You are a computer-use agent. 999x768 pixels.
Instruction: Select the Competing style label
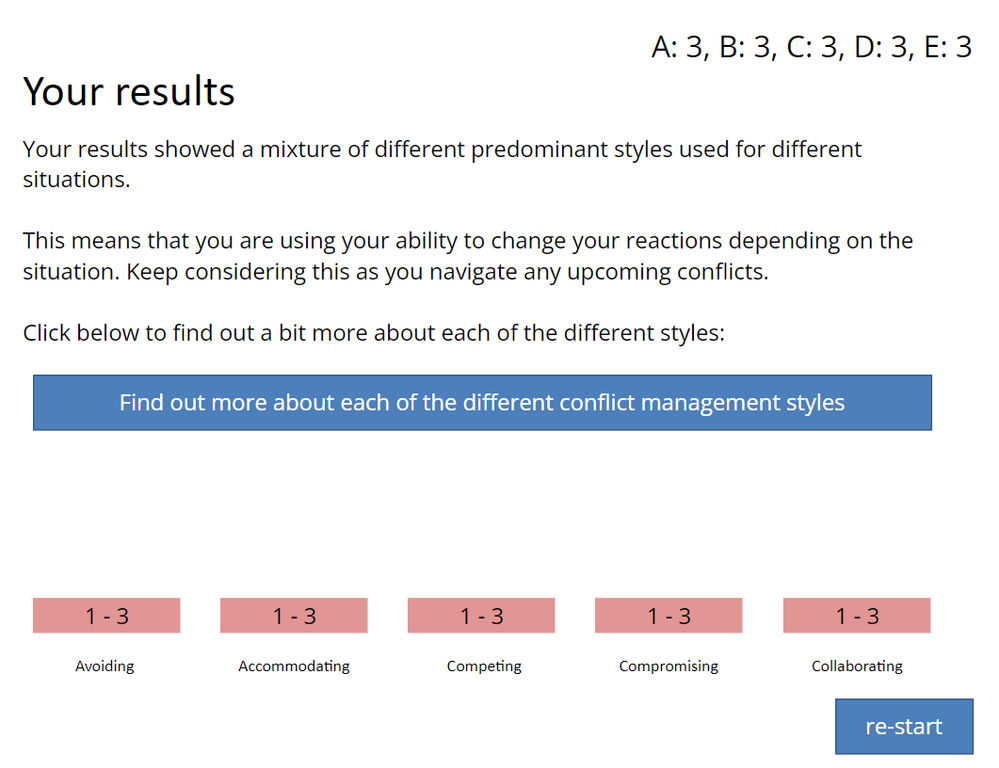(x=484, y=666)
